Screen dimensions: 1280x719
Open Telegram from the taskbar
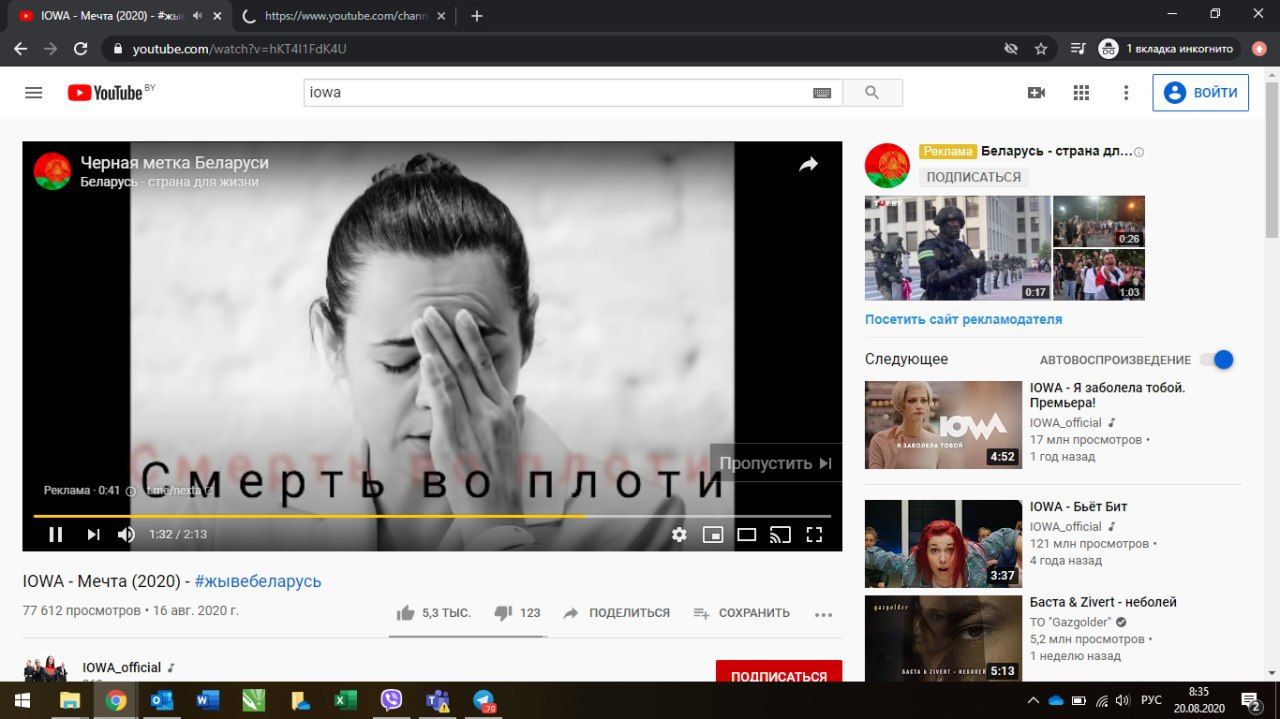(484, 700)
